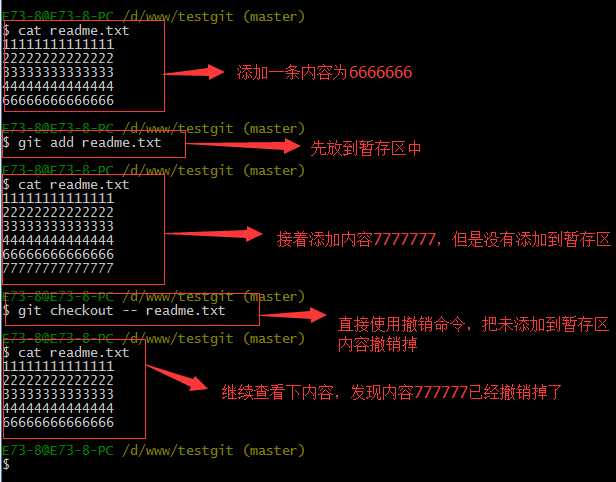Click annotation text '添加一条内容为6666666'

(324, 73)
